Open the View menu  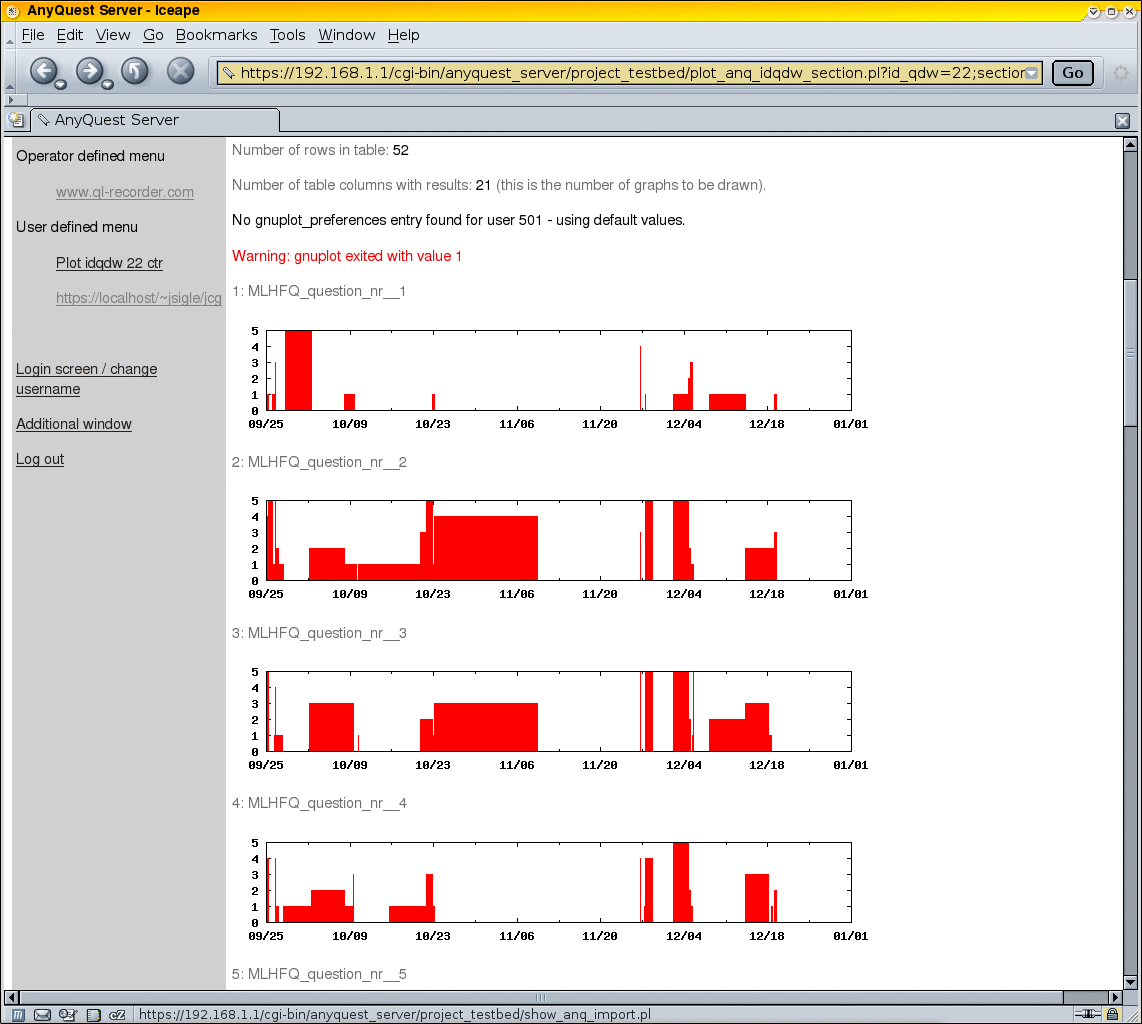[113, 35]
